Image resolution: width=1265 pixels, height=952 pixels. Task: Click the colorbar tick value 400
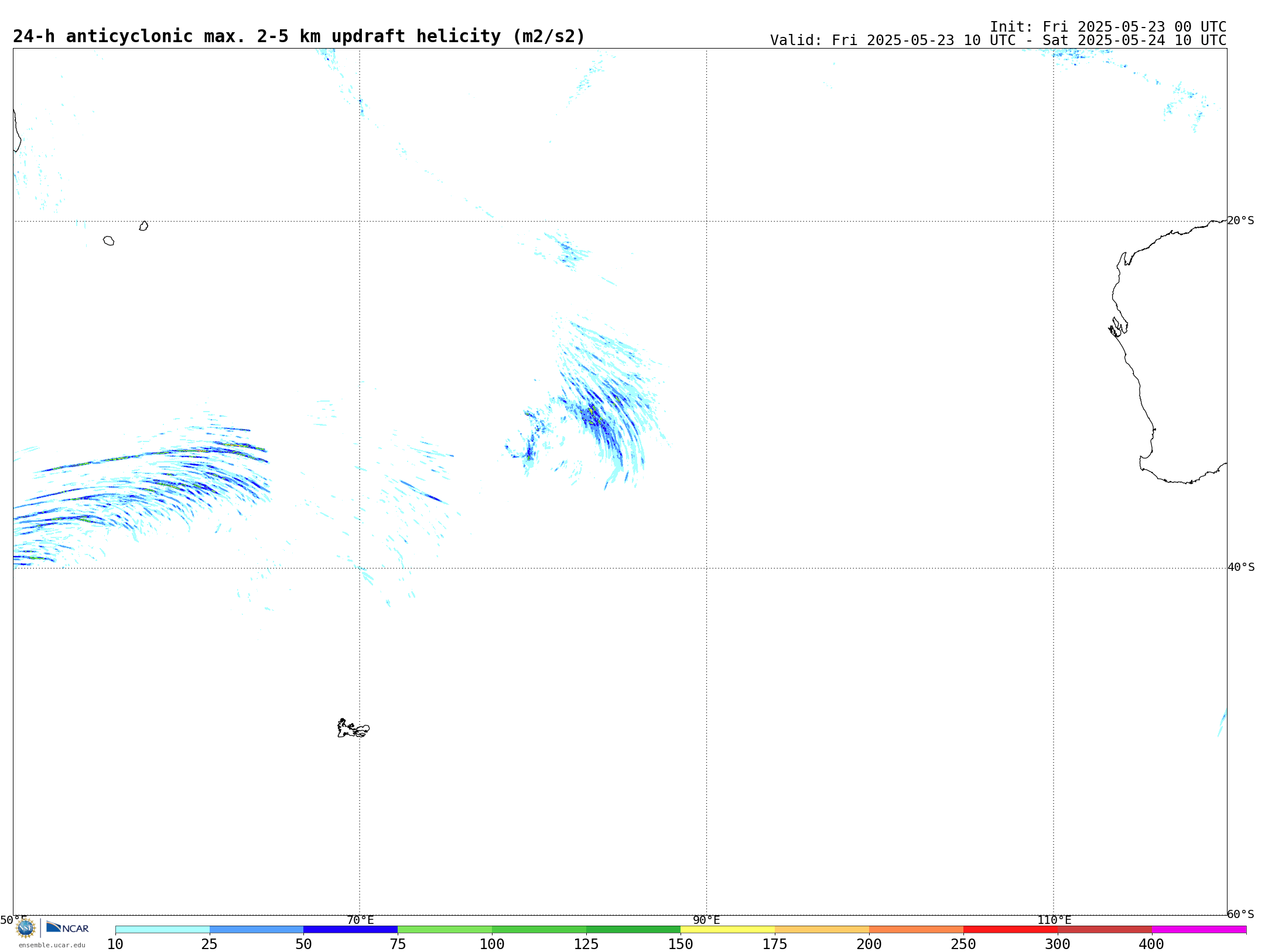click(1152, 944)
